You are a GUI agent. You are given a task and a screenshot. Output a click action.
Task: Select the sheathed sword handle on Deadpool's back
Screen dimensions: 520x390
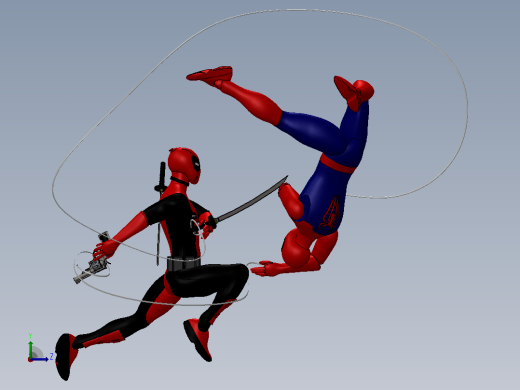162,176
